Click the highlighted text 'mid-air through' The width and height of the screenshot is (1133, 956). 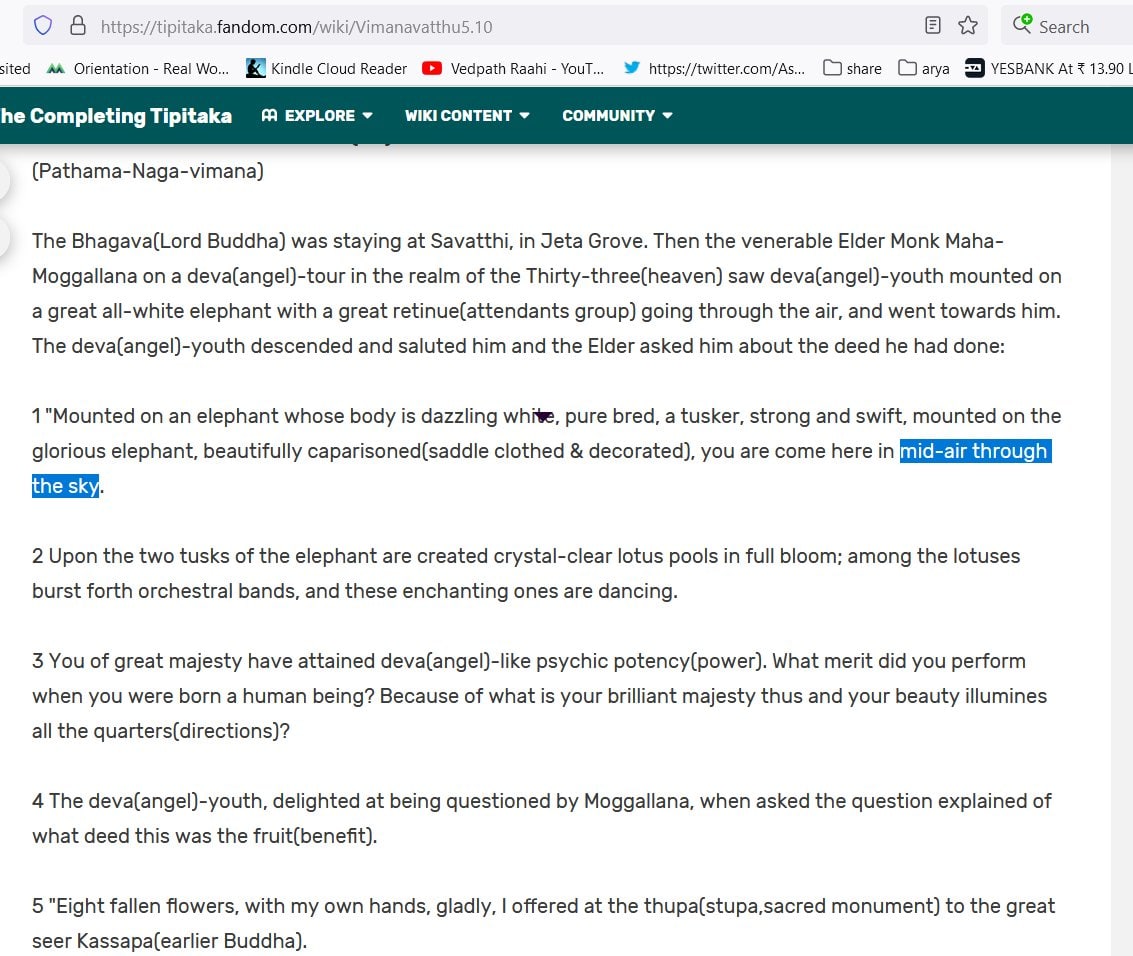pyautogui.click(x=975, y=451)
